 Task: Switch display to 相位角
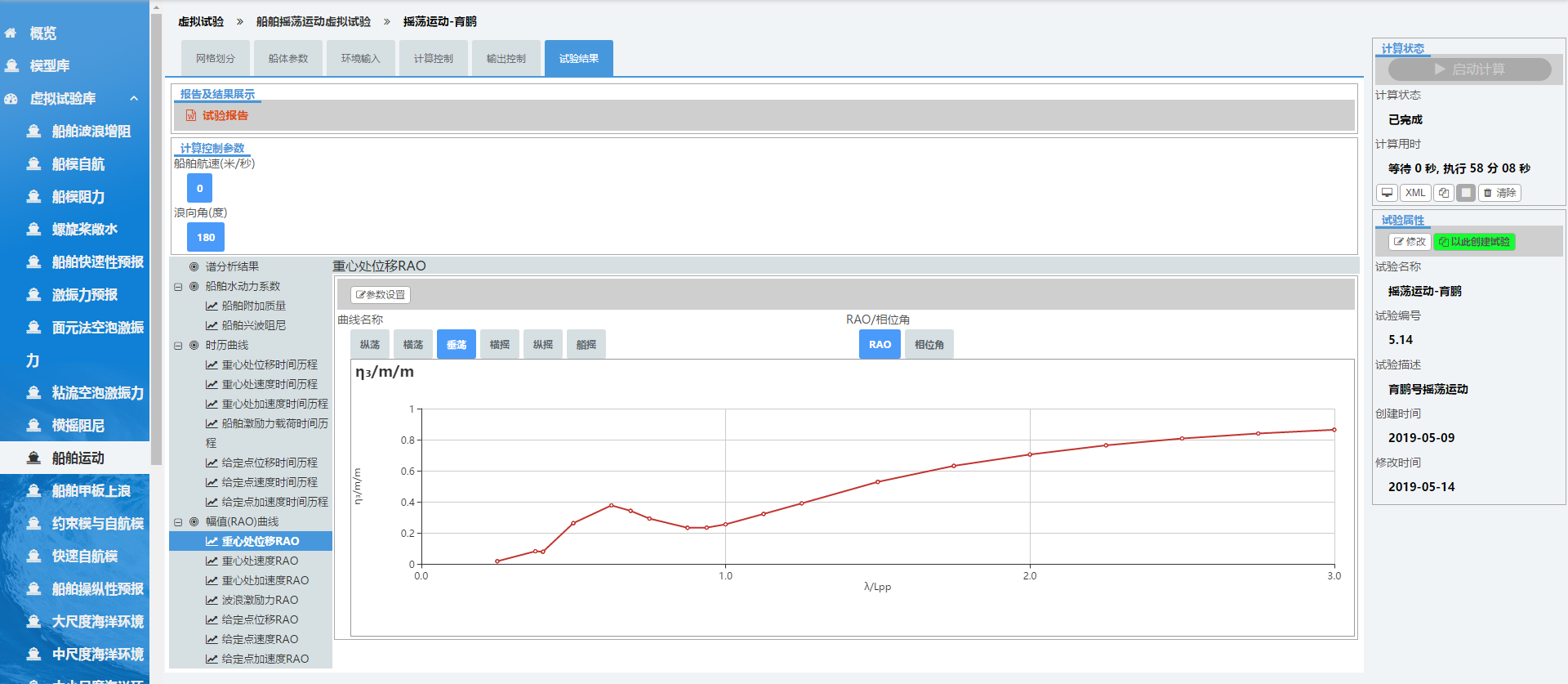[929, 344]
